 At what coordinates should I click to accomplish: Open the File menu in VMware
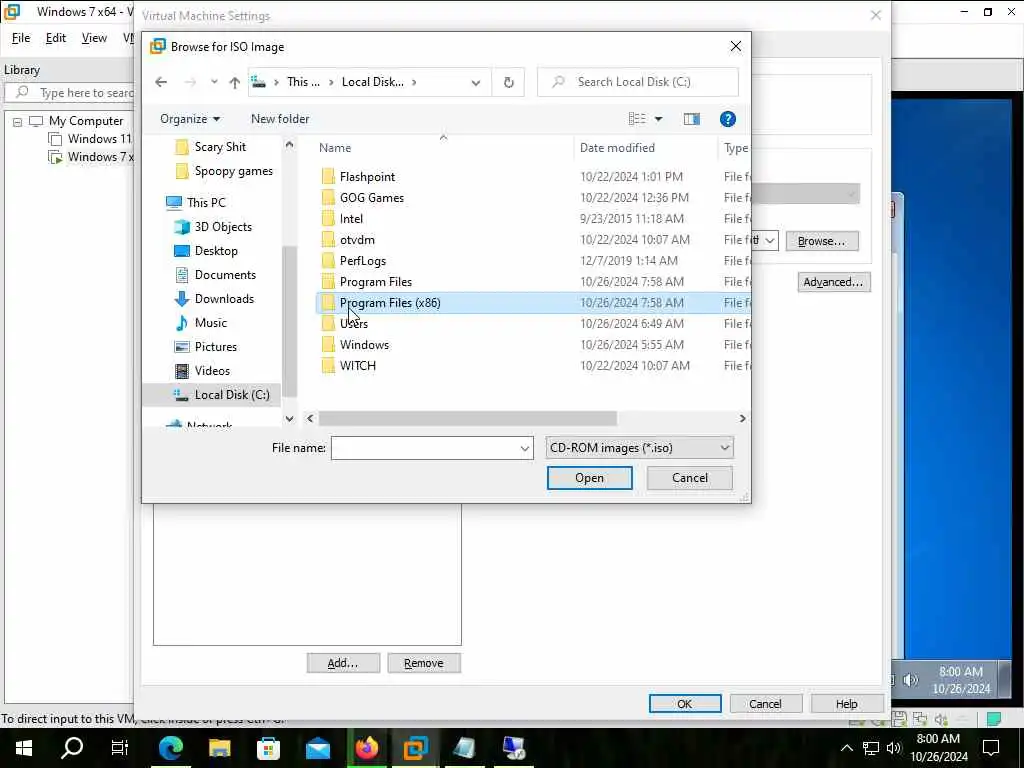coord(21,38)
